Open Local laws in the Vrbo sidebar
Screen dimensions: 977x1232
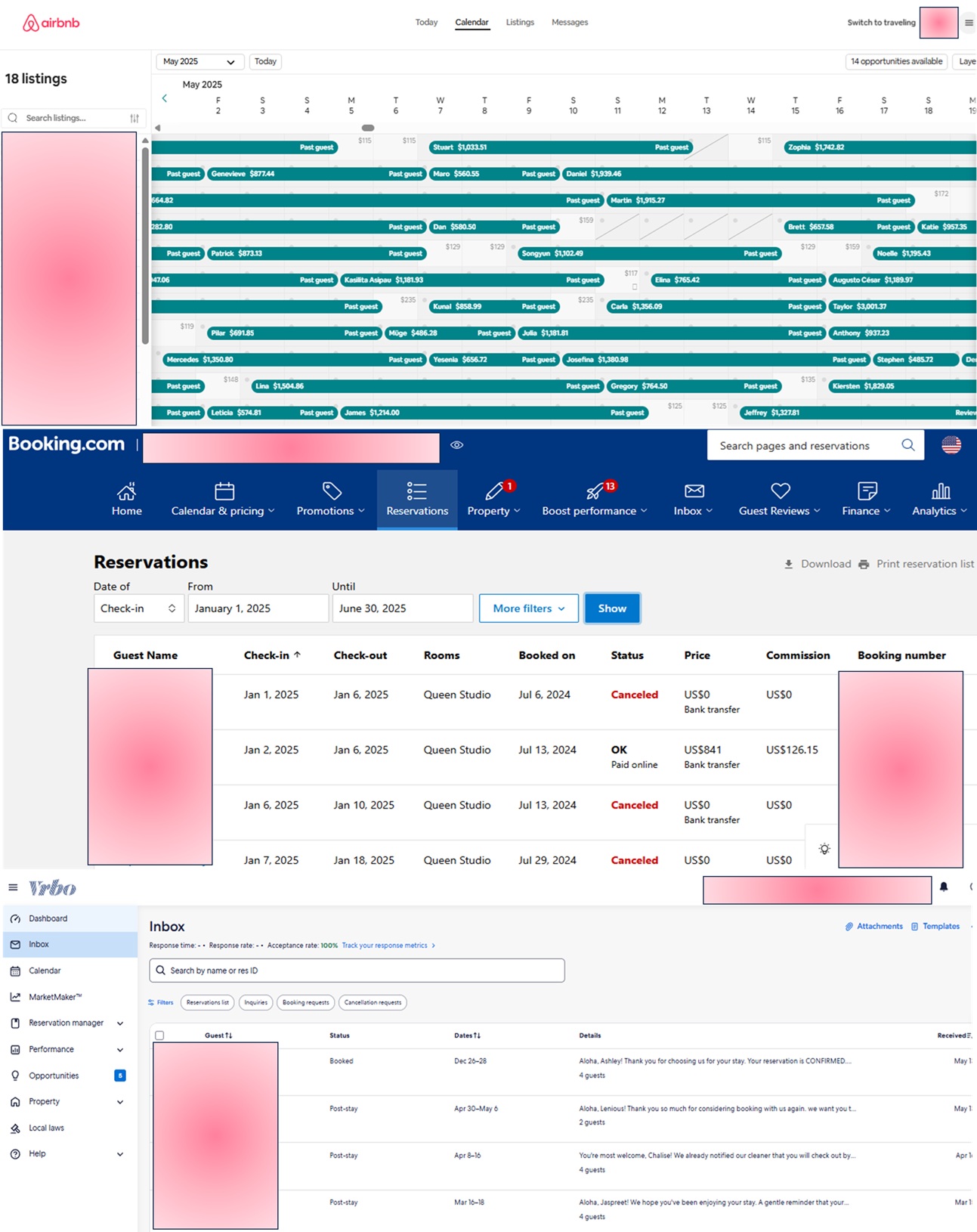(x=70, y=1128)
